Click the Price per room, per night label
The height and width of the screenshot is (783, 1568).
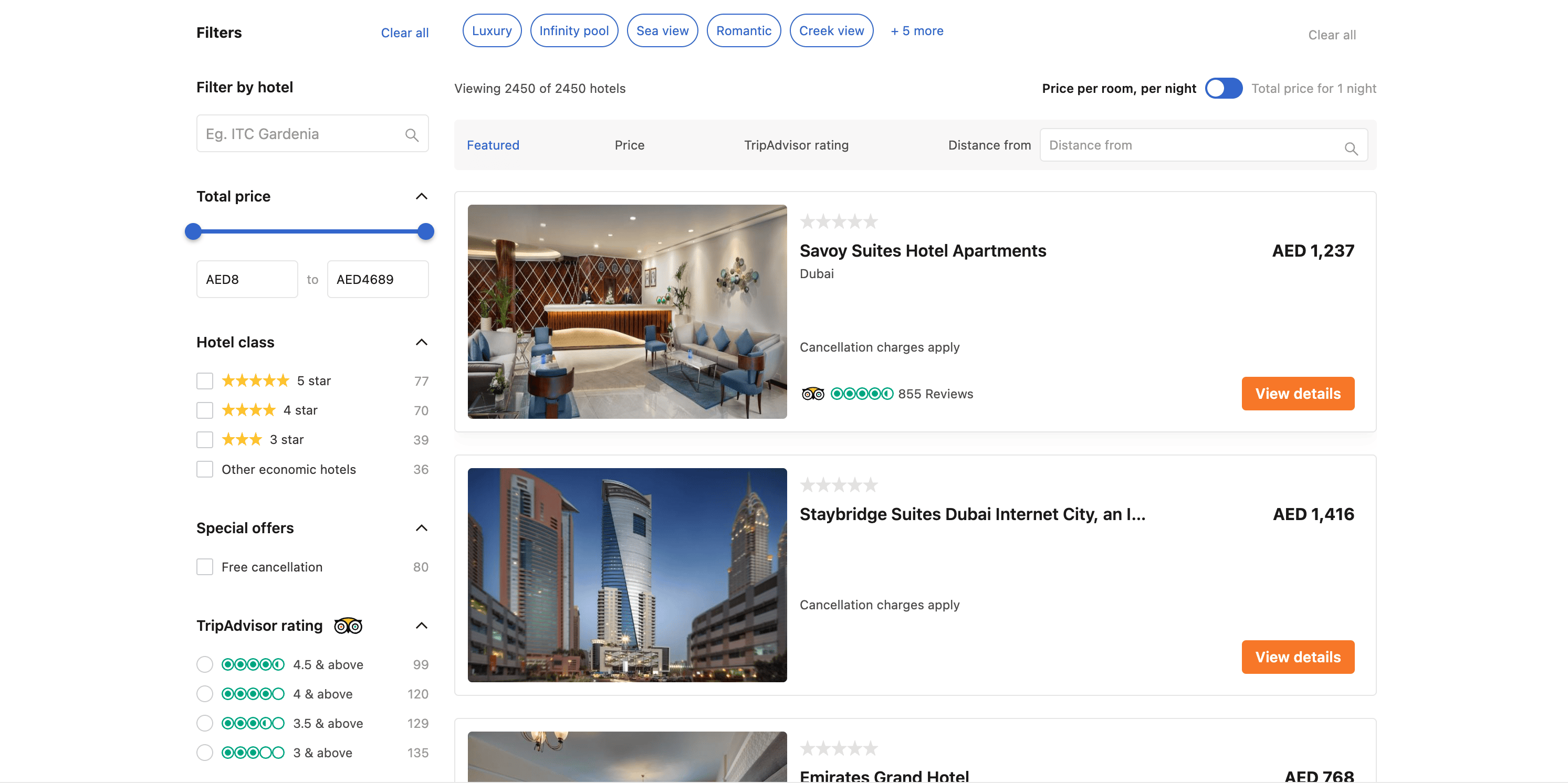click(x=1119, y=88)
